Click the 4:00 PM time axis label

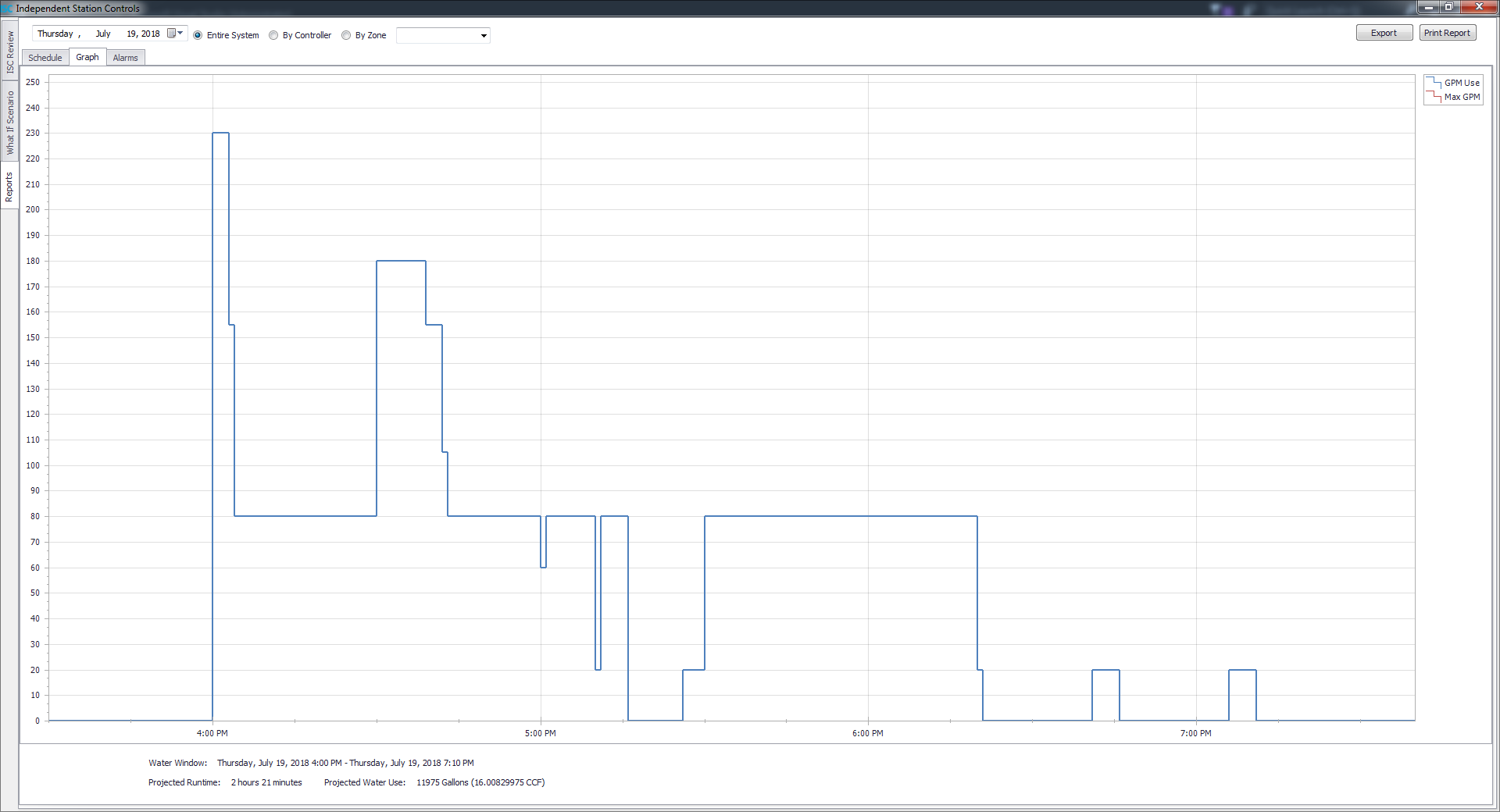click(x=212, y=733)
